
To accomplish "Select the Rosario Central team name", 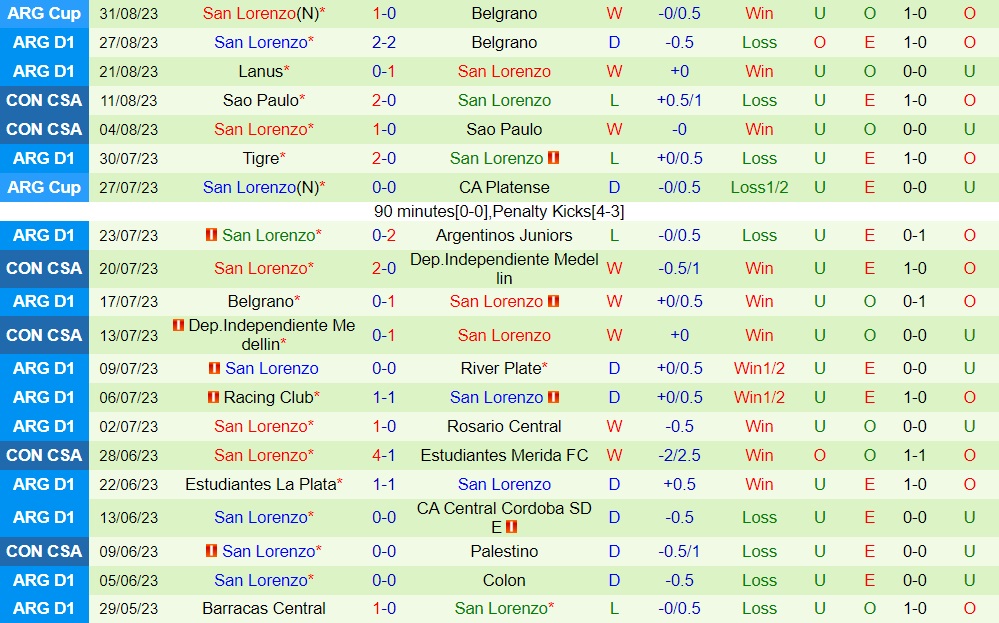I will [504, 426].
